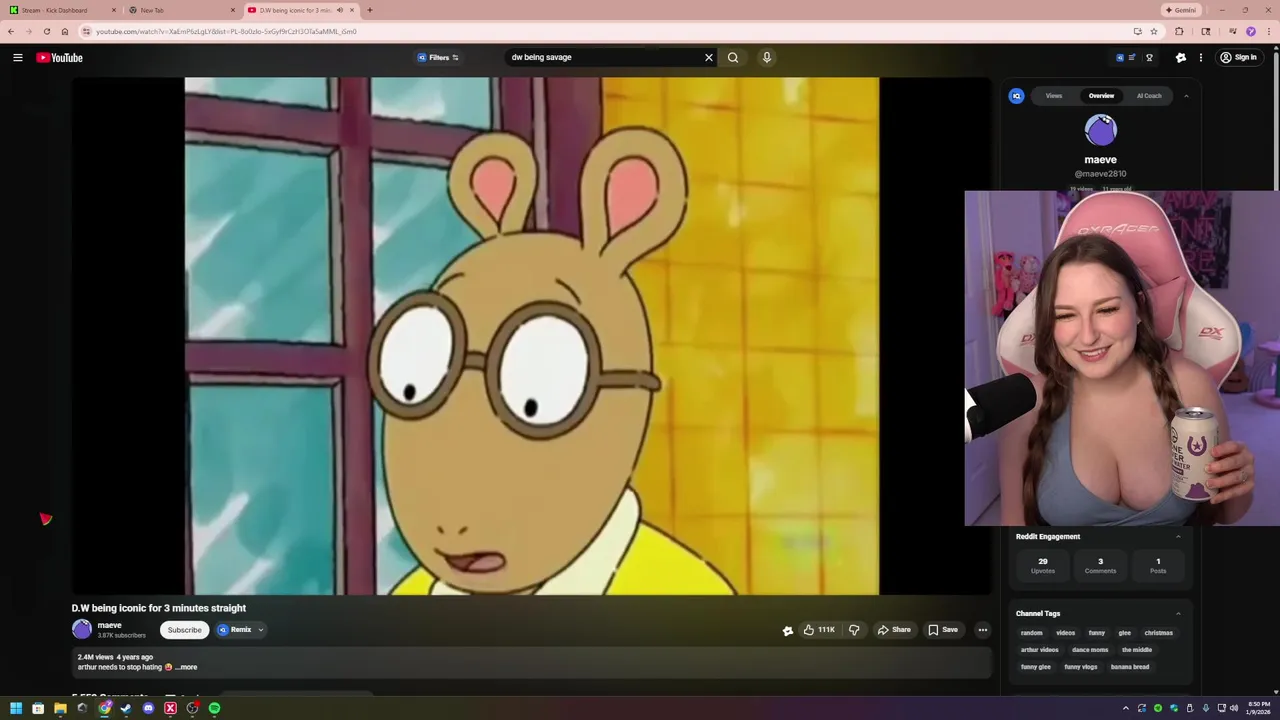Switch to the Views tab in side panel
This screenshot has width=1280, height=720.
(1054, 96)
